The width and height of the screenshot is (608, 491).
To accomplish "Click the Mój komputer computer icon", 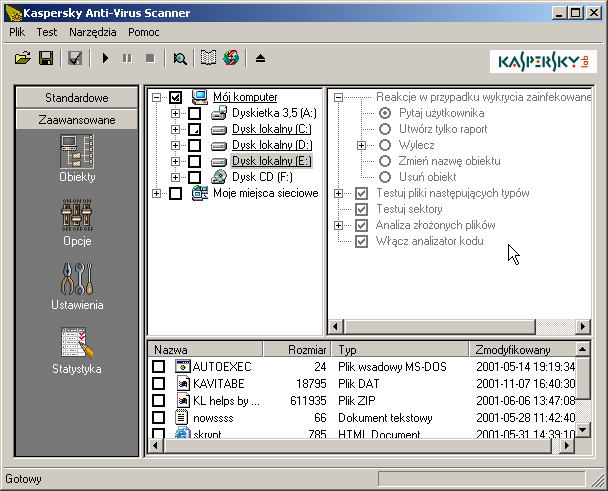I will coord(200,97).
